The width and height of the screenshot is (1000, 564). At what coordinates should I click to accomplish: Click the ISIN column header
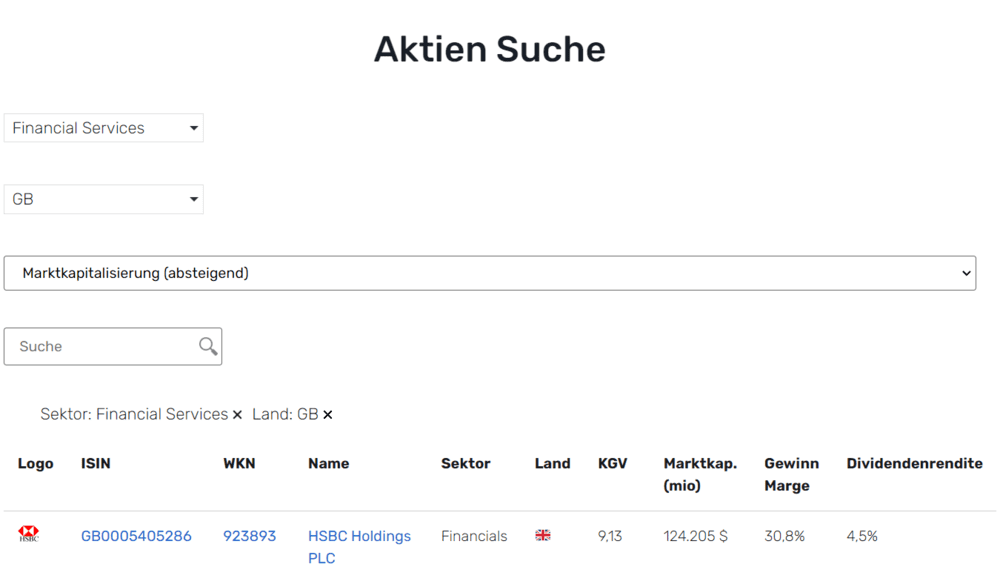96,463
